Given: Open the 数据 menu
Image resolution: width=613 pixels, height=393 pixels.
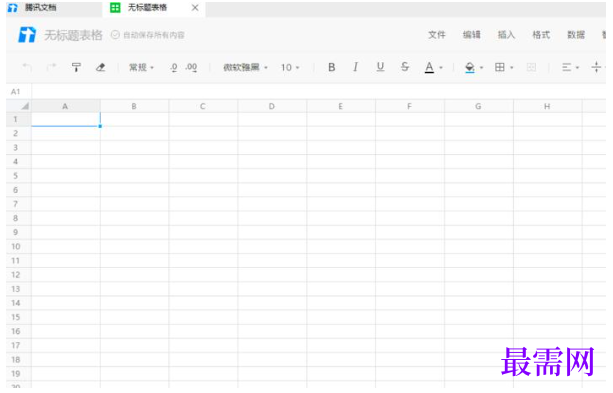Looking at the screenshot, I should tap(576, 35).
